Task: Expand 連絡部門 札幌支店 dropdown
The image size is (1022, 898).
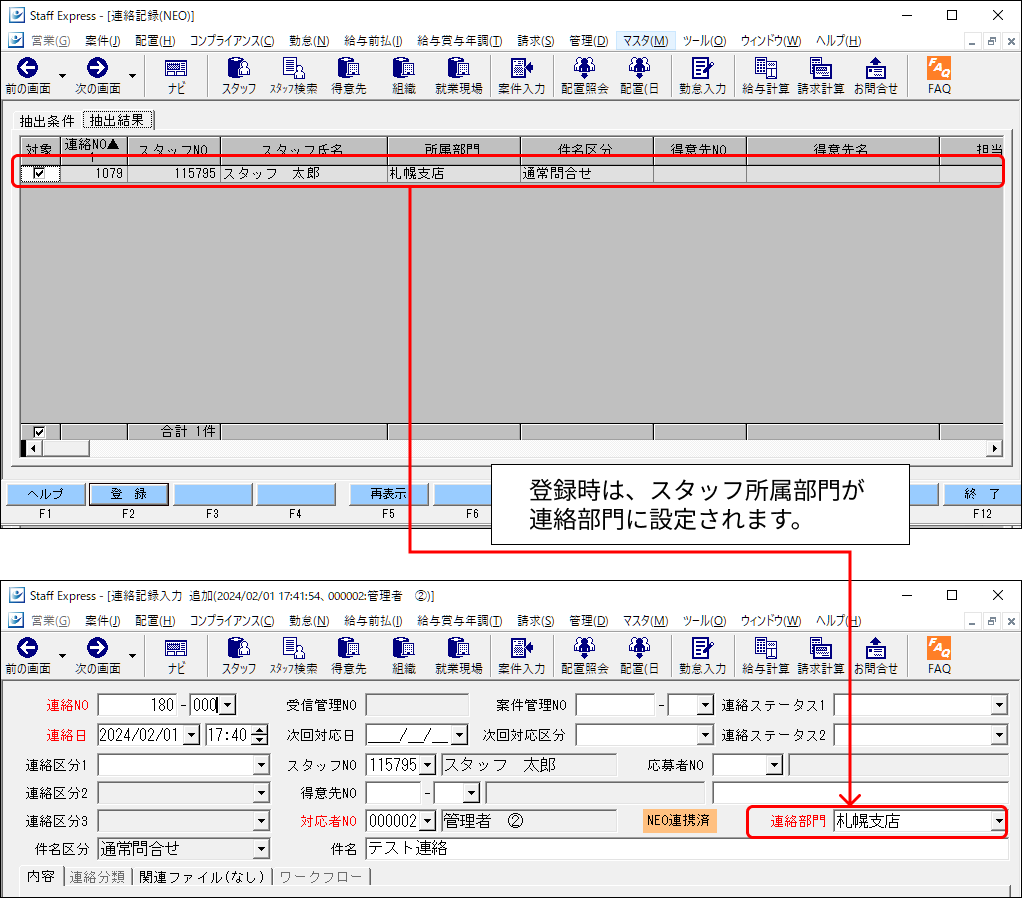Action: click(x=999, y=821)
